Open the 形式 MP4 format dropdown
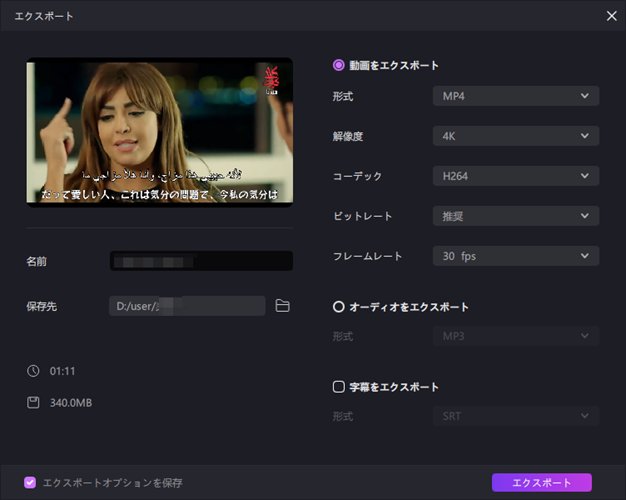The image size is (626, 500). (516, 96)
